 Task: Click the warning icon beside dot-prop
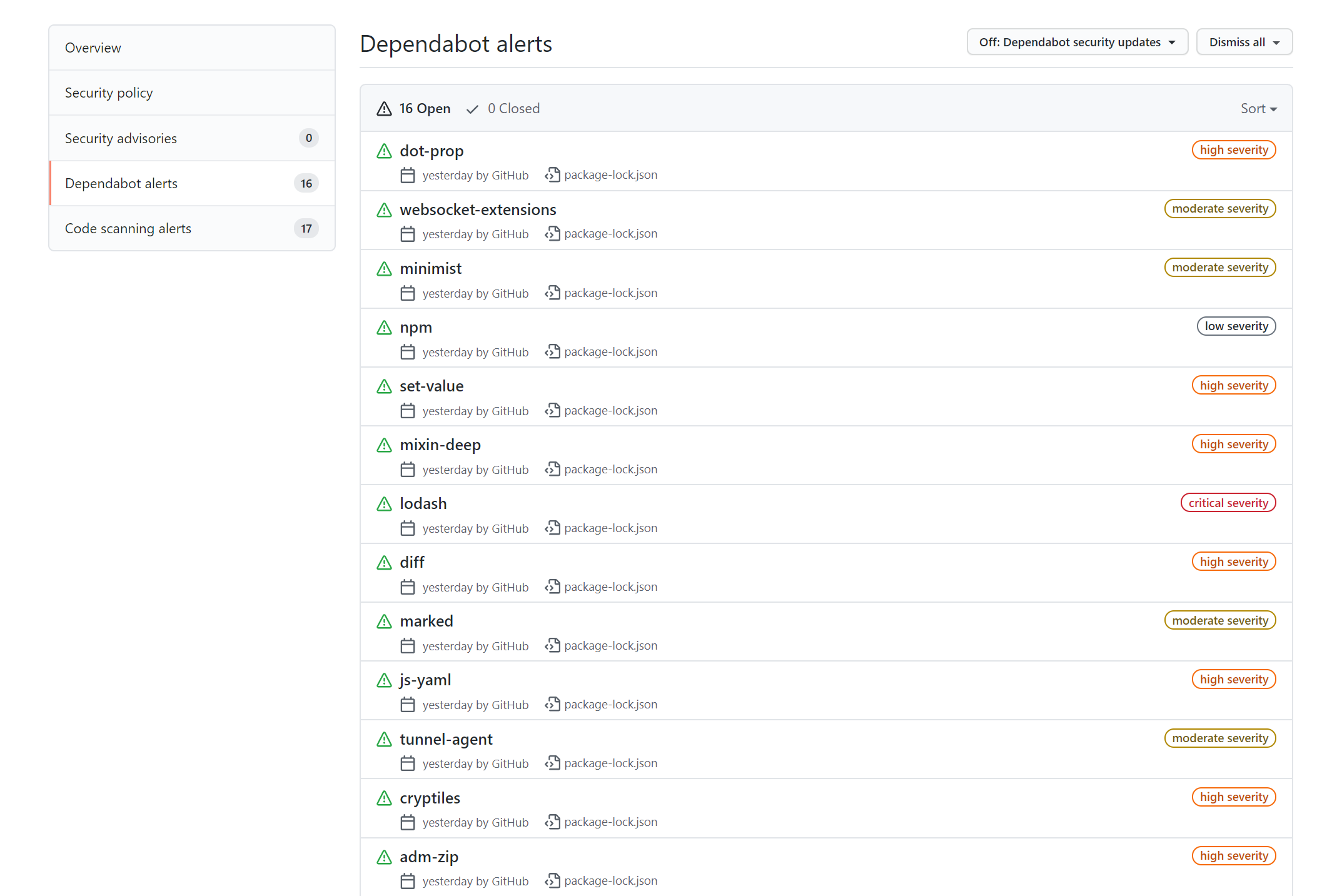pyautogui.click(x=384, y=151)
